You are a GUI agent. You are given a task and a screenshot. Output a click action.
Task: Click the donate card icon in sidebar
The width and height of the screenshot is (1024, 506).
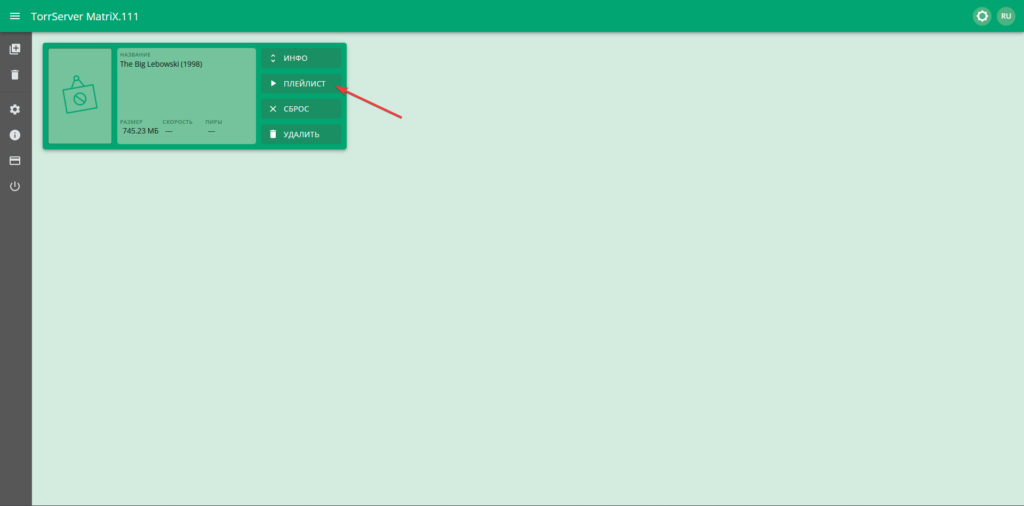[x=15, y=160]
